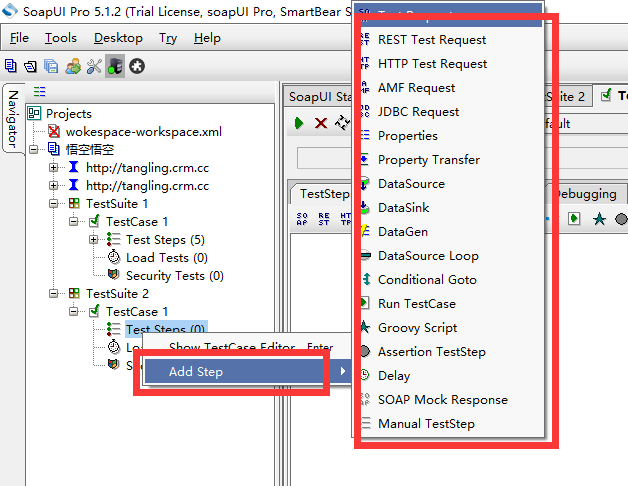Open the Desktop menu
Viewport: 628px width, 486px height.
118,38
